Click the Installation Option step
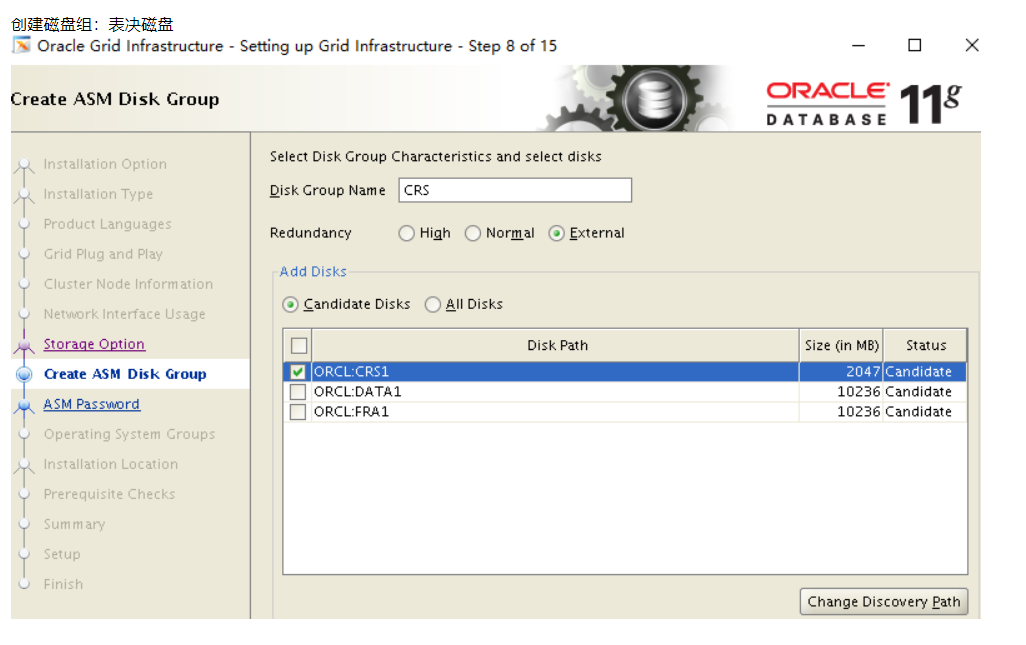1026x645 pixels. coord(105,164)
